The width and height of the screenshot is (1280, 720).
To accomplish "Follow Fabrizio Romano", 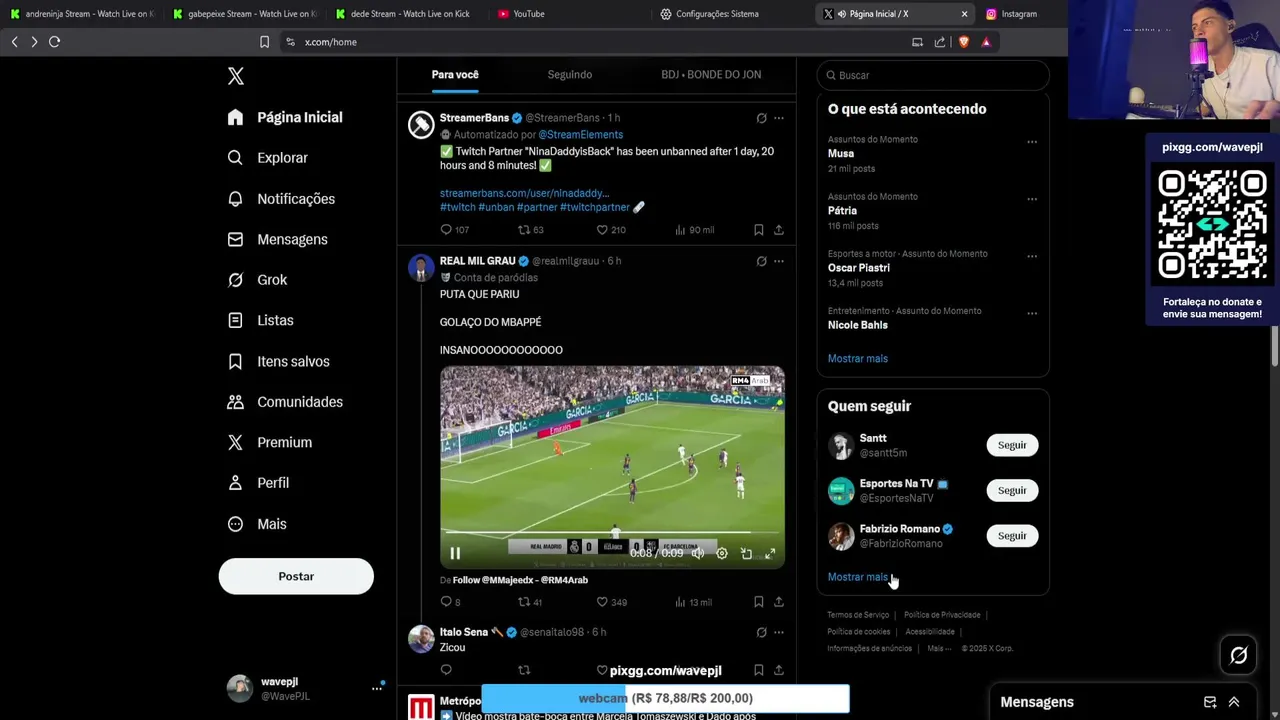I will coord(1012,536).
